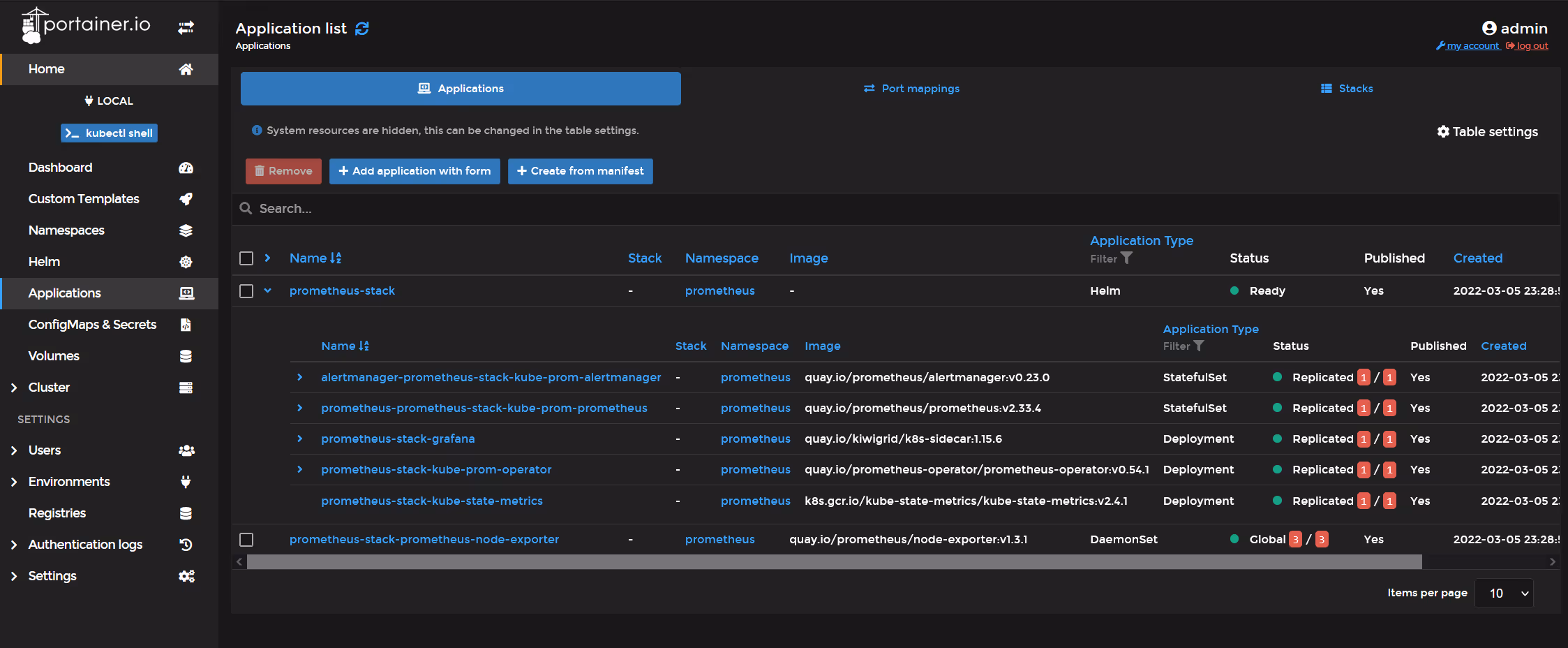Open the kubectl shell button
Screen dimensions: 1568x648
109,133
